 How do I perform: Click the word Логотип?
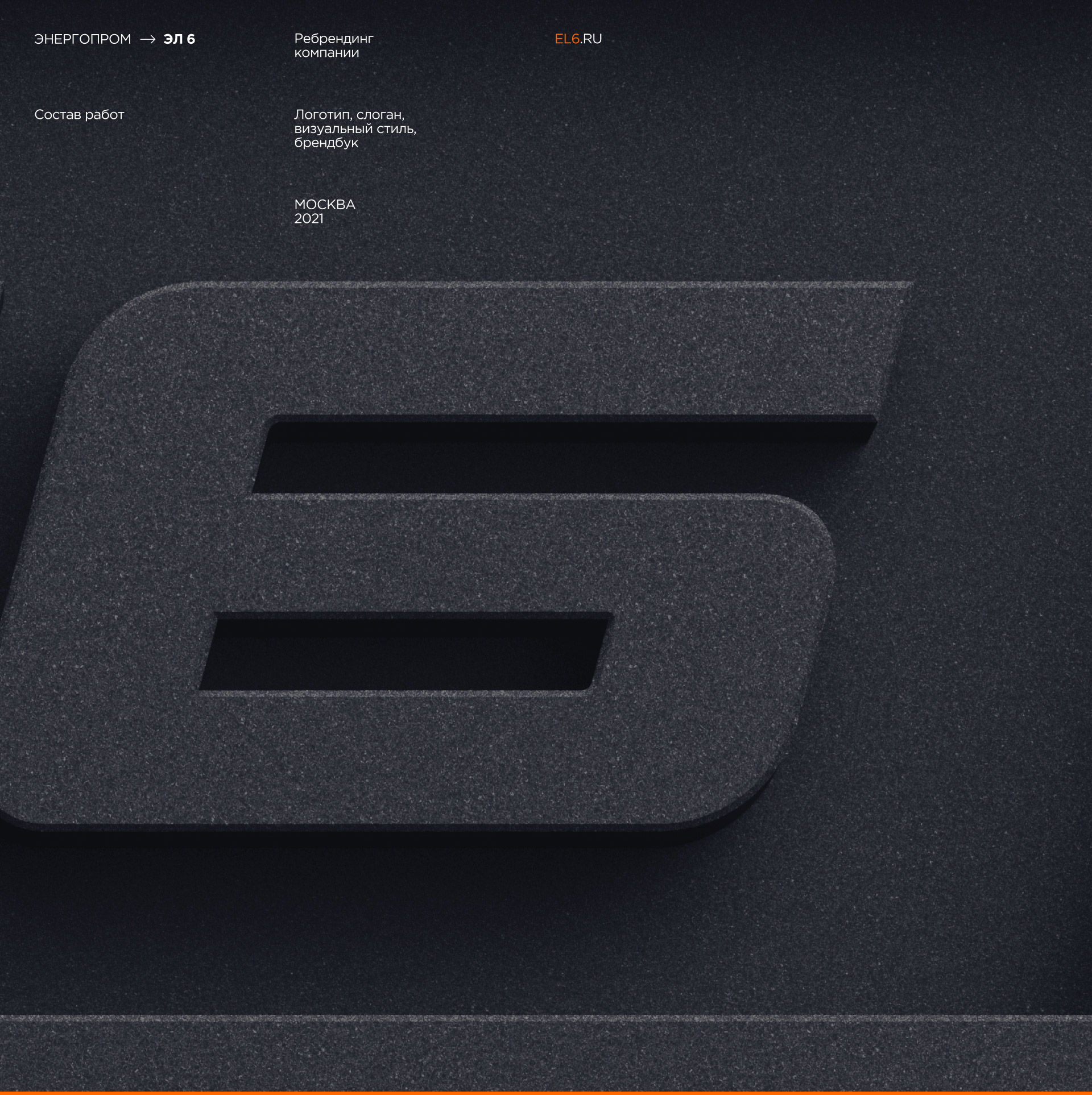tap(322, 115)
